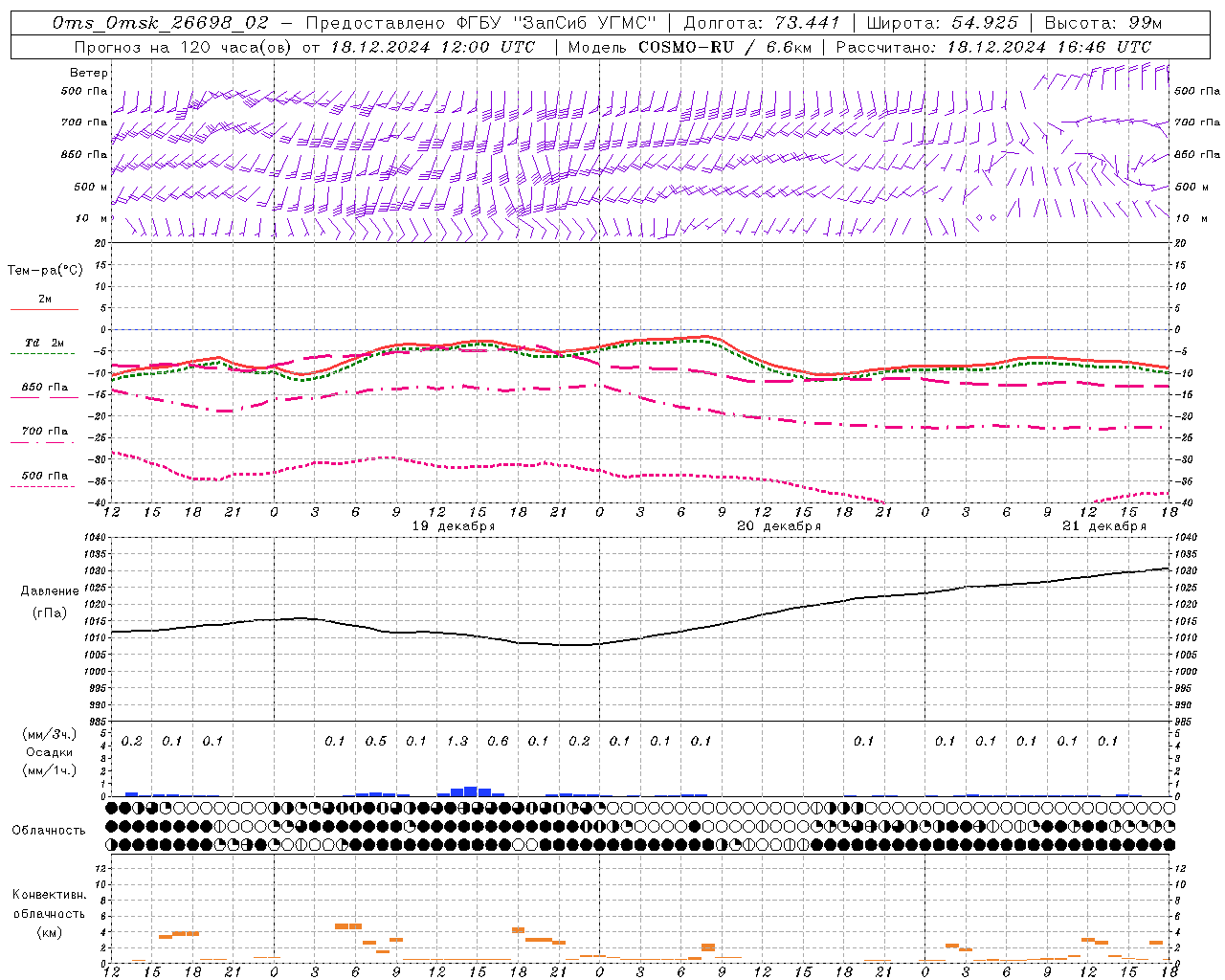Click the station title Oms_Omsk_26698_02
The image size is (1225, 980).
[x=161, y=23]
